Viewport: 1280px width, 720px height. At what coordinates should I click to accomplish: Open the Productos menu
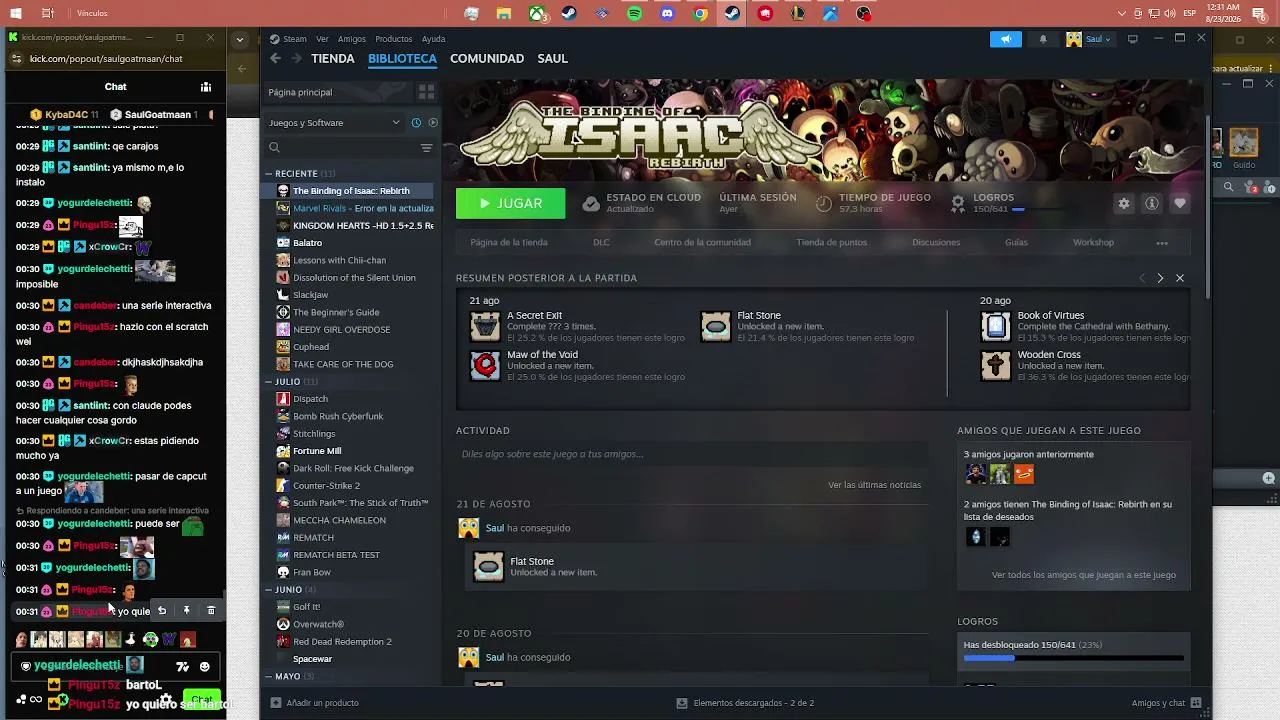(x=394, y=39)
